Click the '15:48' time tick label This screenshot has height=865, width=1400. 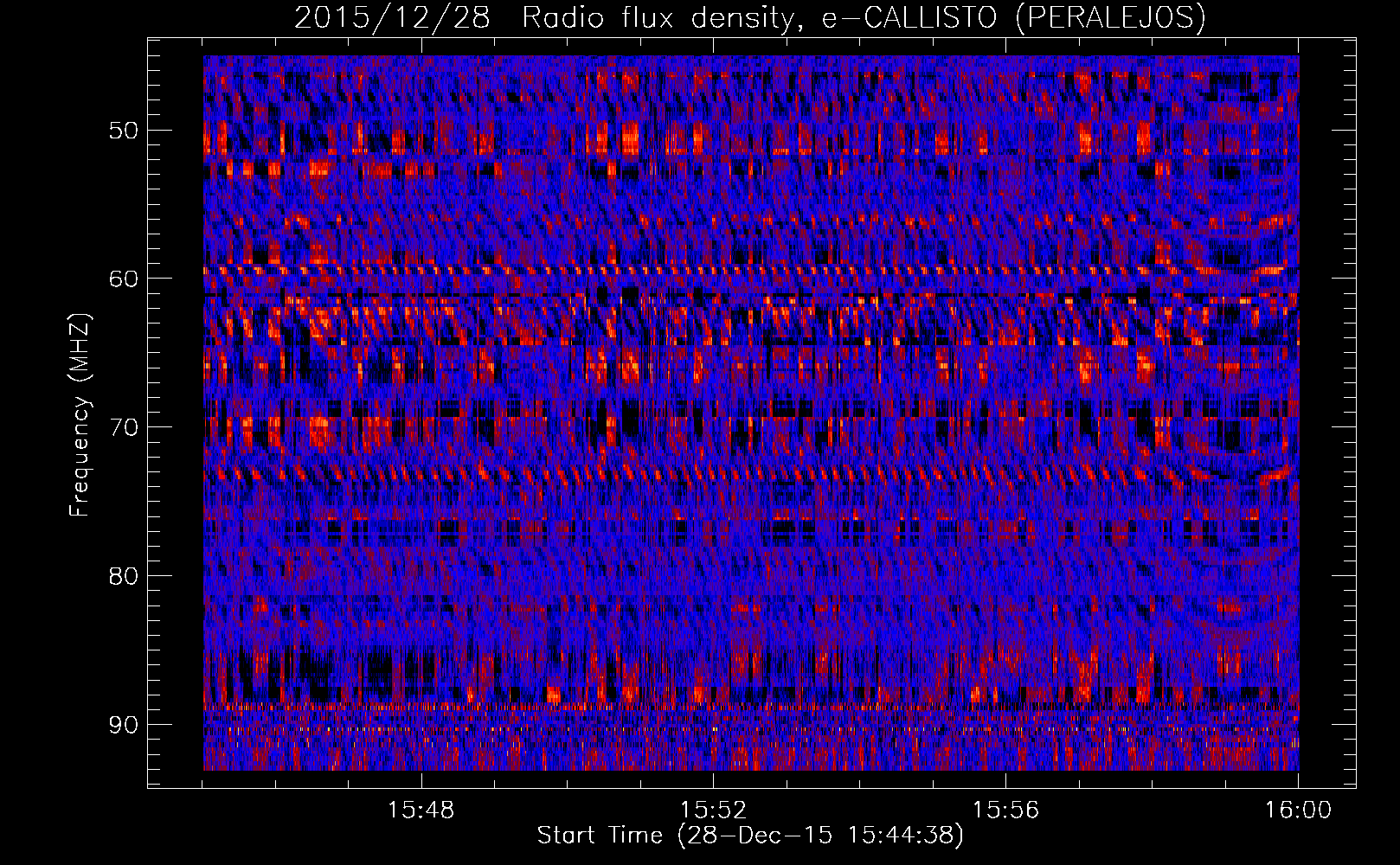point(421,811)
